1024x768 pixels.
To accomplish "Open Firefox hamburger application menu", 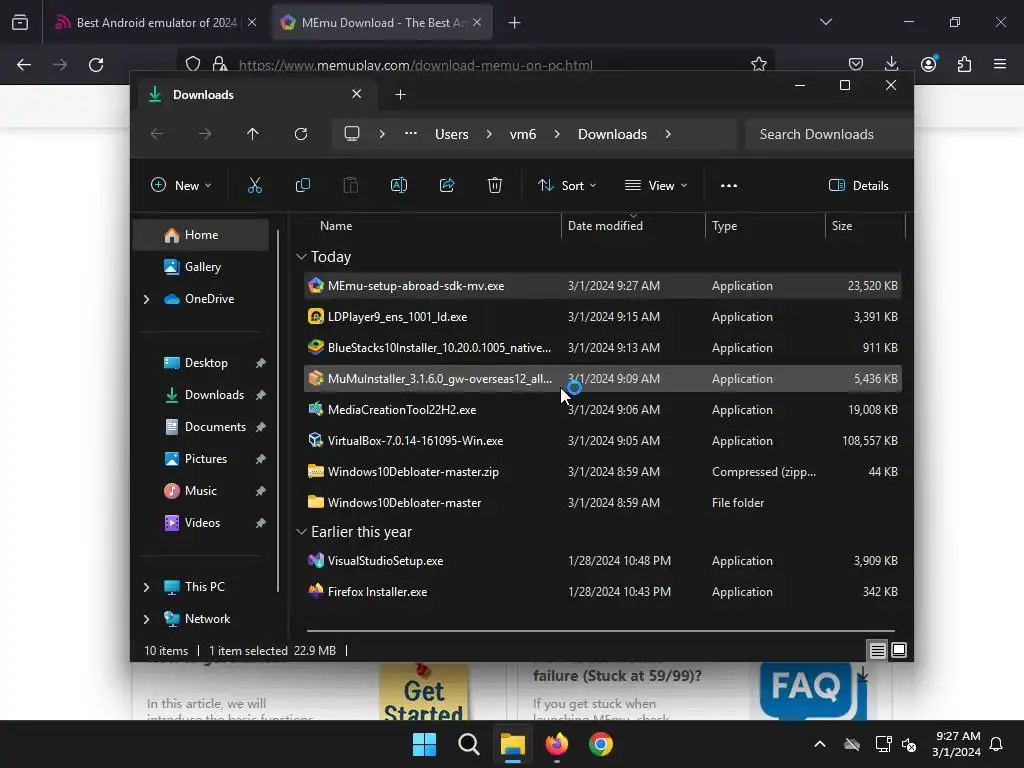I will tap(1000, 64).
